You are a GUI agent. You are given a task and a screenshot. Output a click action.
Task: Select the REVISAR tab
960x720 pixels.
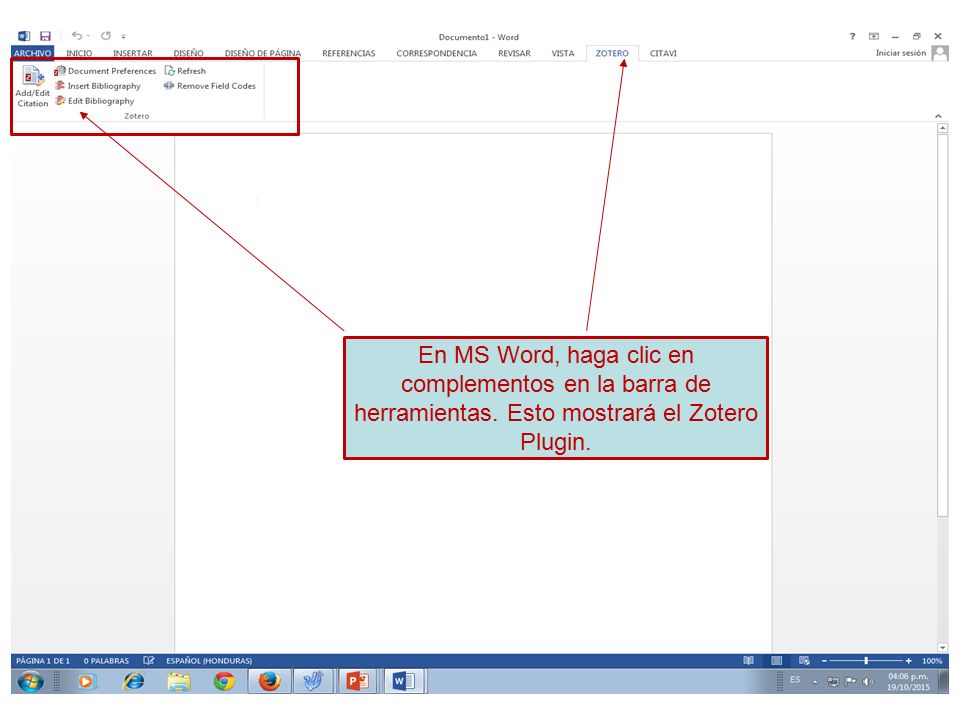pyautogui.click(x=514, y=53)
